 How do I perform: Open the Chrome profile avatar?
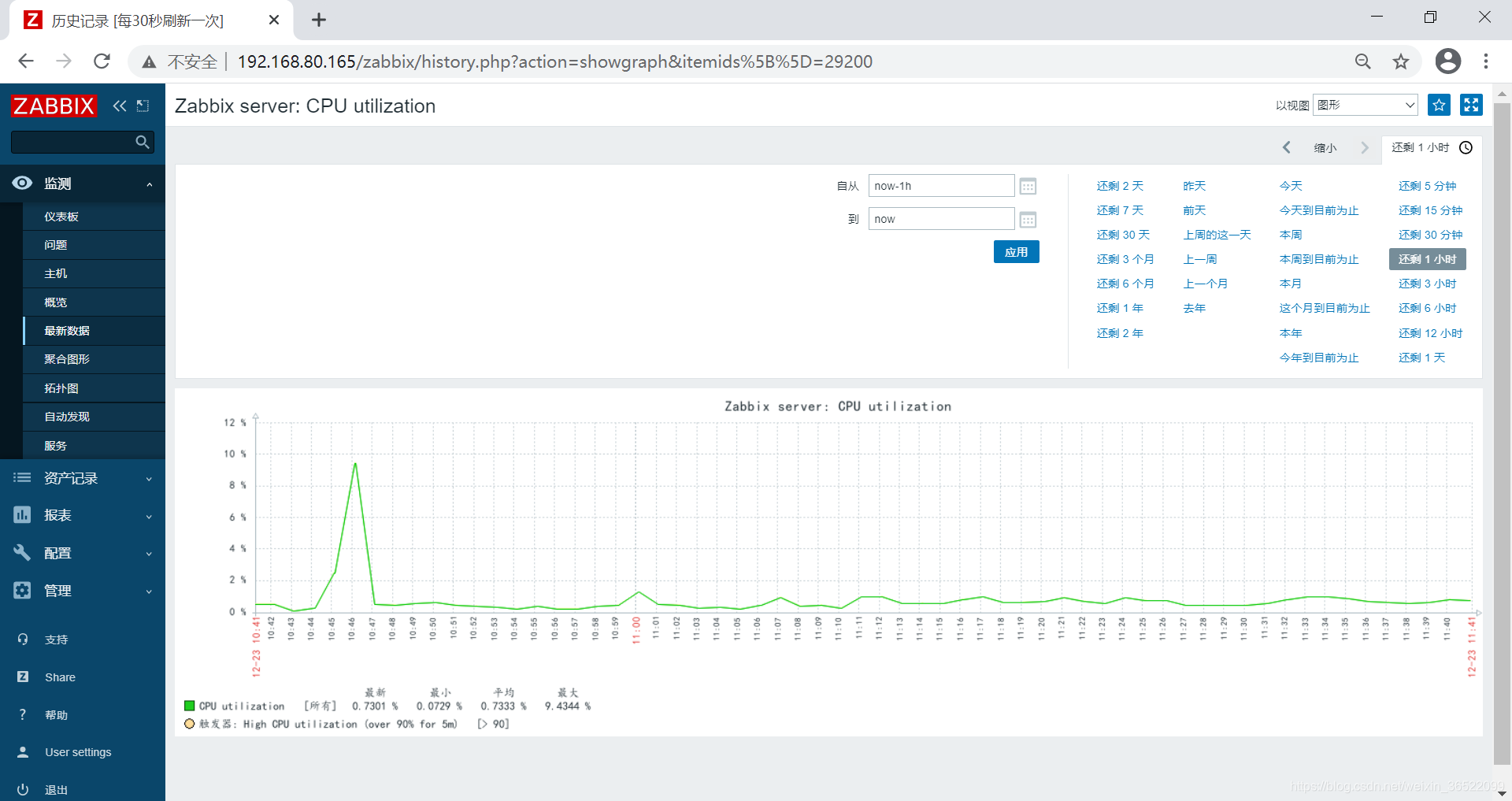(x=1447, y=61)
